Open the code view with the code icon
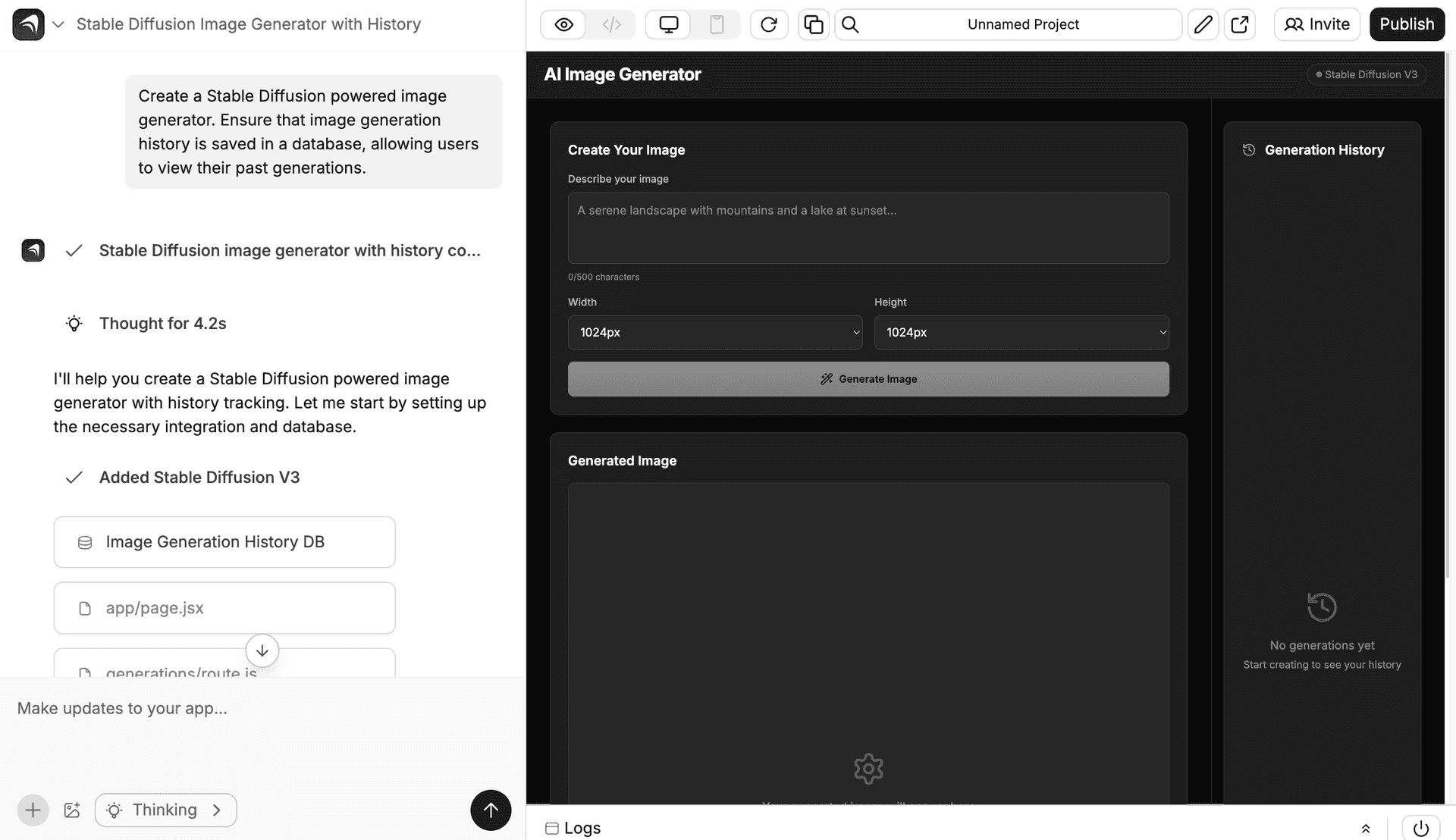The image size is (1456, 840). click(x=611, y=24)
